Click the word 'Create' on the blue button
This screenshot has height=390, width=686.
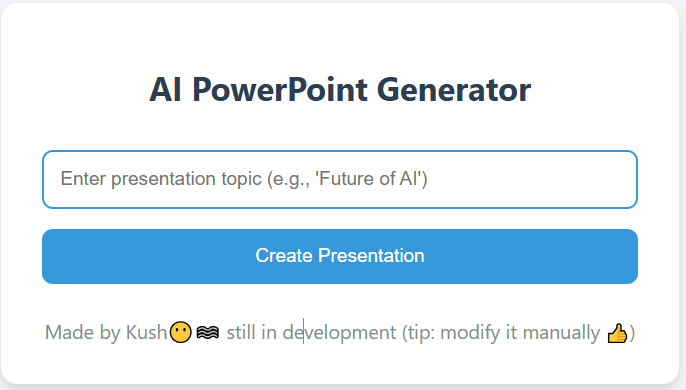click(284, 256)
